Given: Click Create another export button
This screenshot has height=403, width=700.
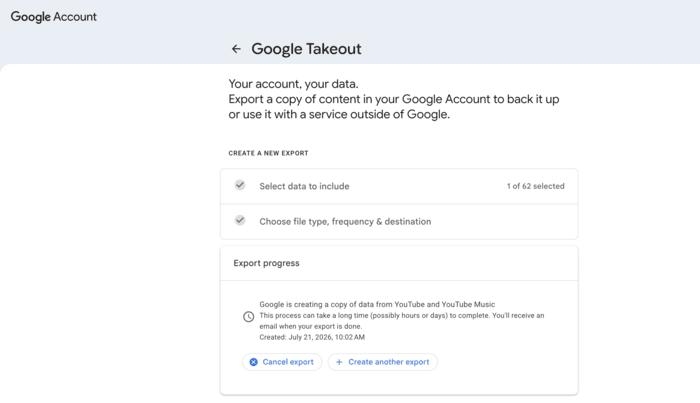Looking at the screenshot, I should coord(383,362).
